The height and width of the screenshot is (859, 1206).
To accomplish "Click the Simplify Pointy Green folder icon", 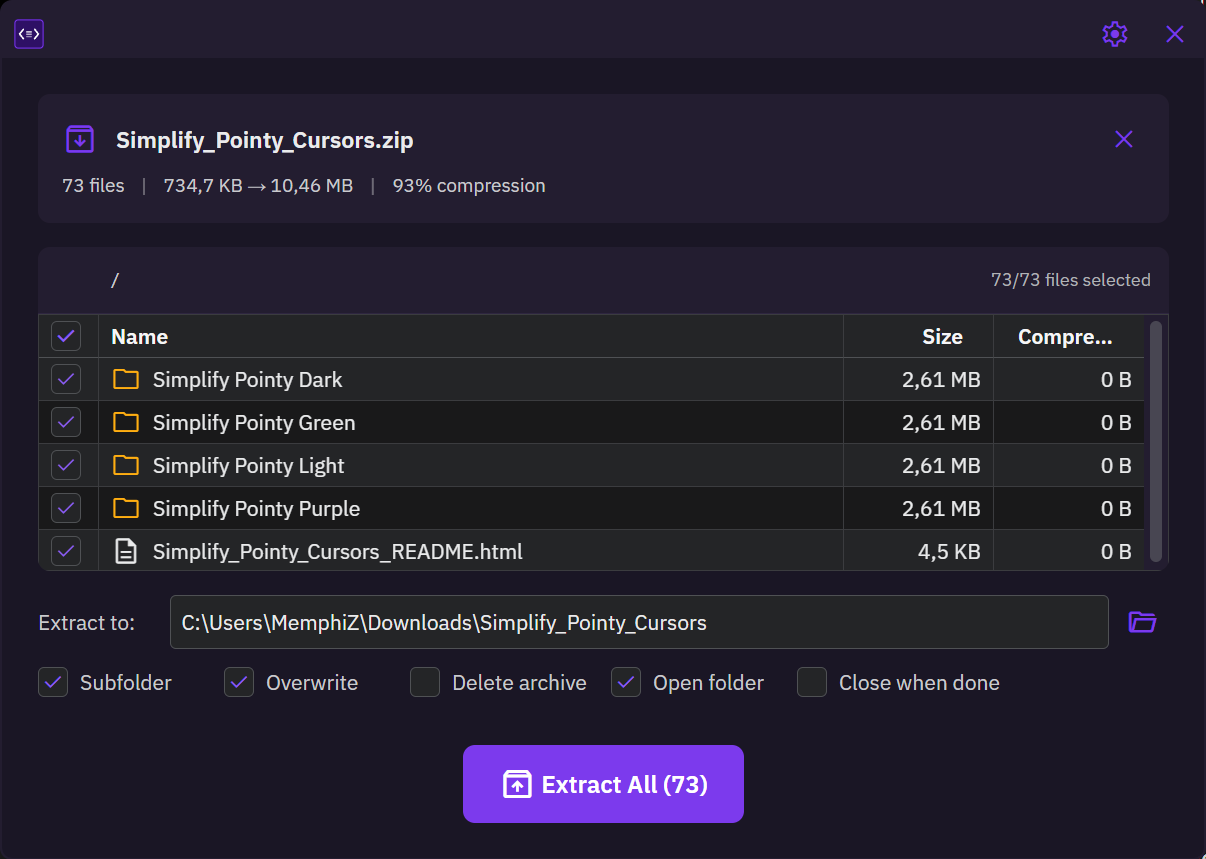I will (x=126, y=423).
